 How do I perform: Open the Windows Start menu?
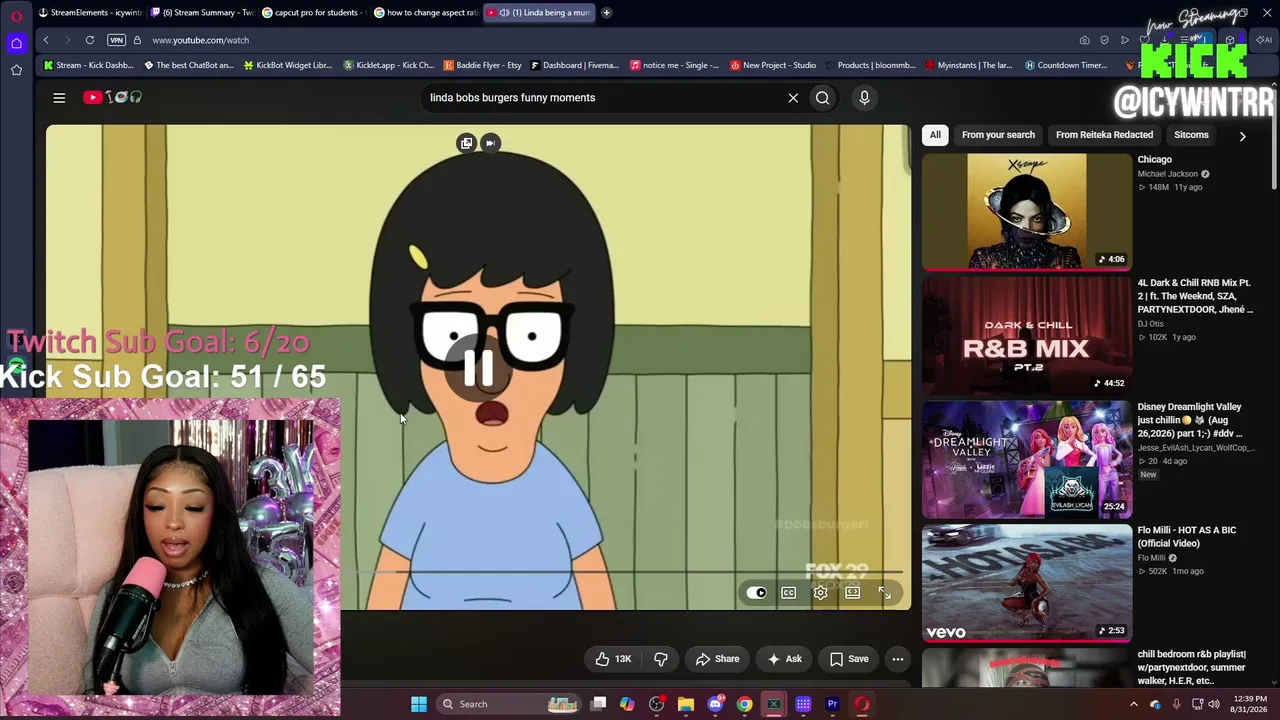pyautogui.click(x=419, y=704)
